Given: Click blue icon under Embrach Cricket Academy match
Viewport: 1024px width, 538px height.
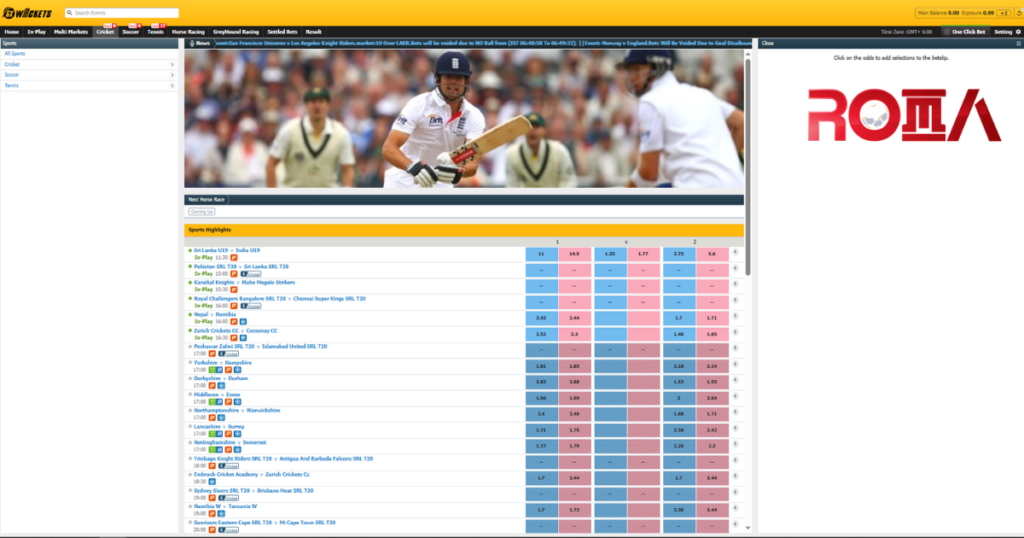Looking at the screenshot, I should click(x=212, y=482).
